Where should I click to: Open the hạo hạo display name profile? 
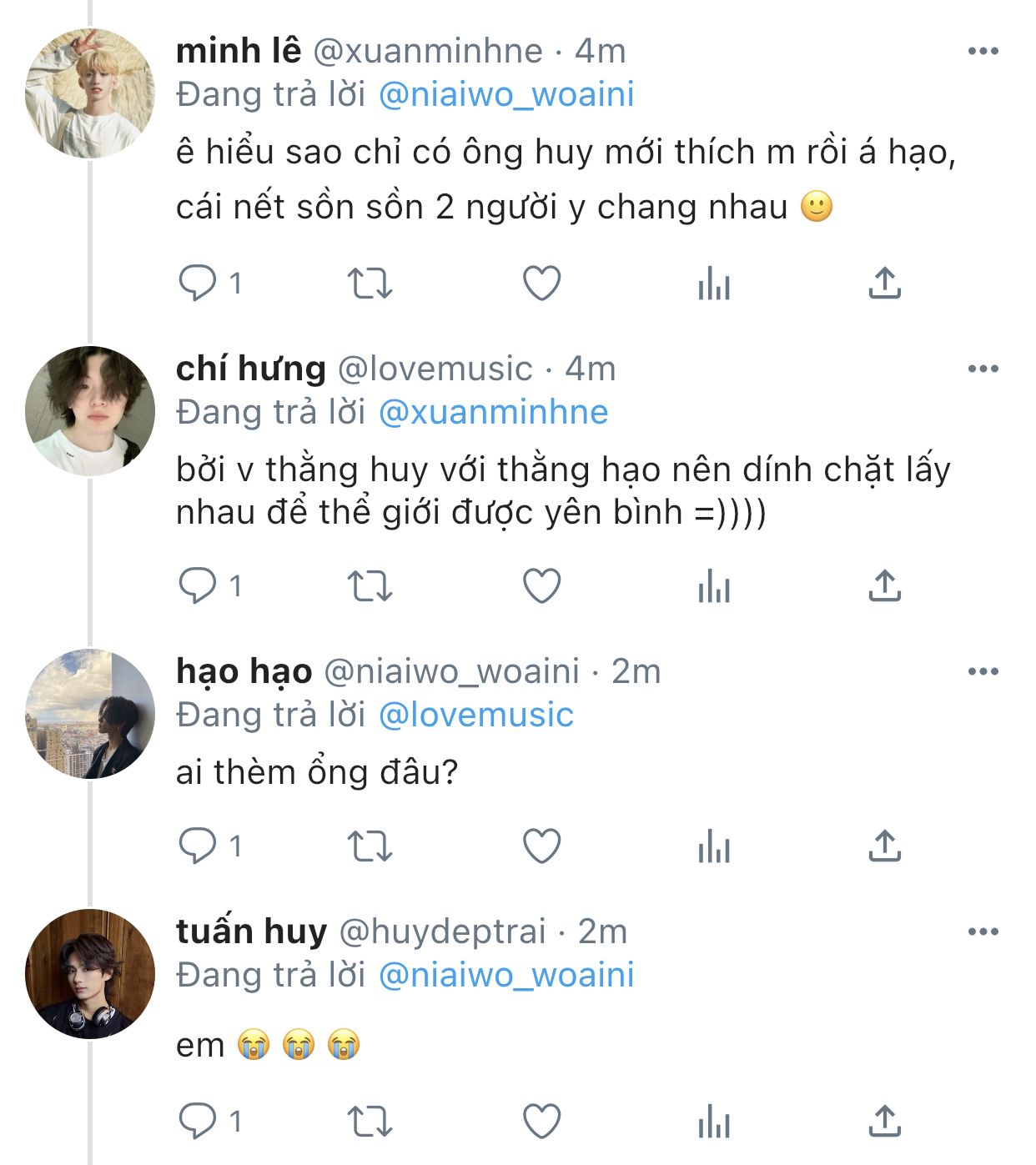(x=244, y=671)
